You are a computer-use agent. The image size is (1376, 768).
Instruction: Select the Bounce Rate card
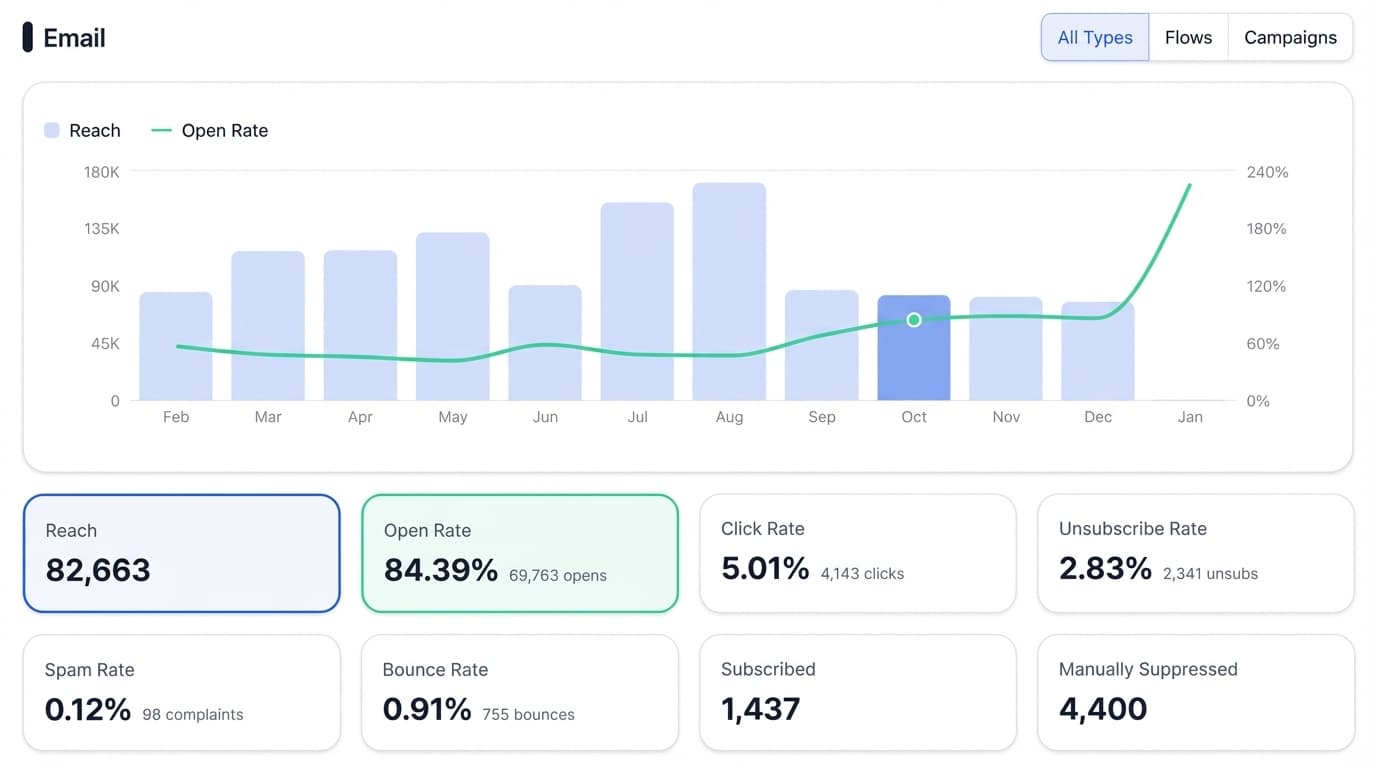coord(519,692)
